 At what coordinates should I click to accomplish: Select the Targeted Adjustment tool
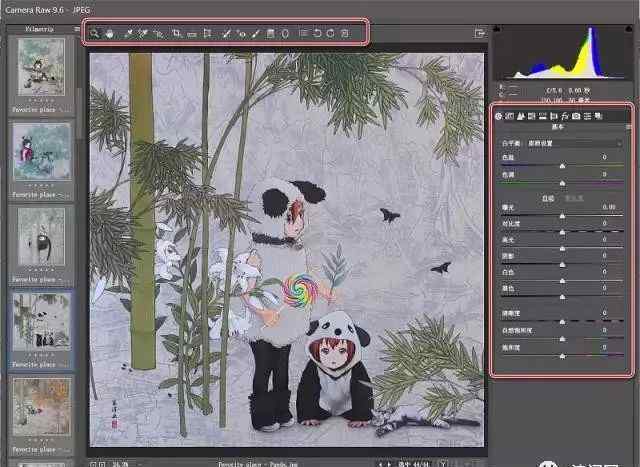tap(158, 34)
